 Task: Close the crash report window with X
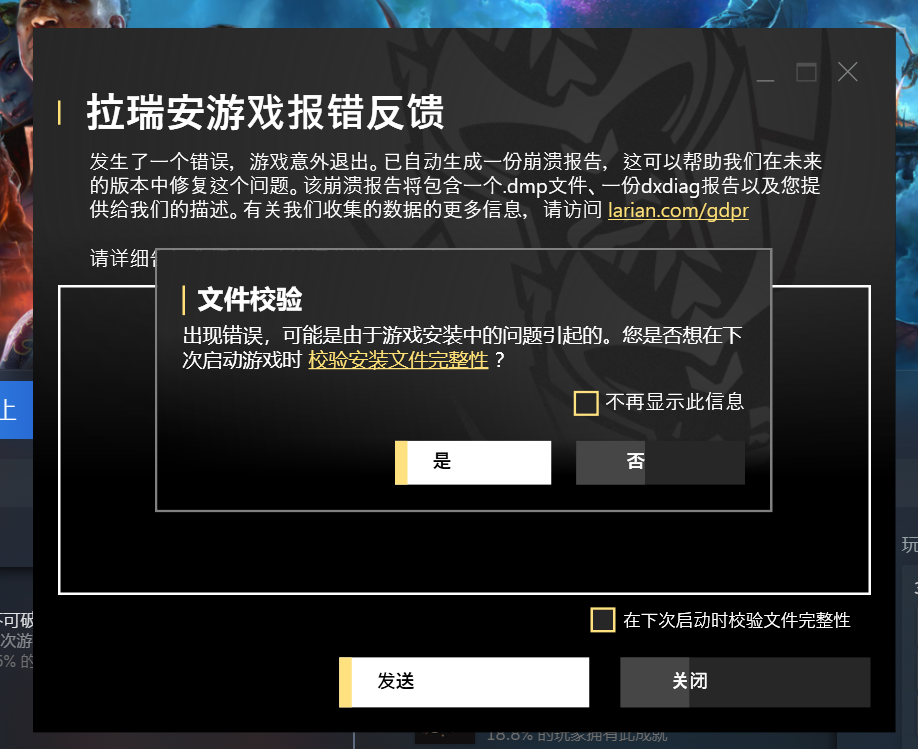(x=847, y=73)
